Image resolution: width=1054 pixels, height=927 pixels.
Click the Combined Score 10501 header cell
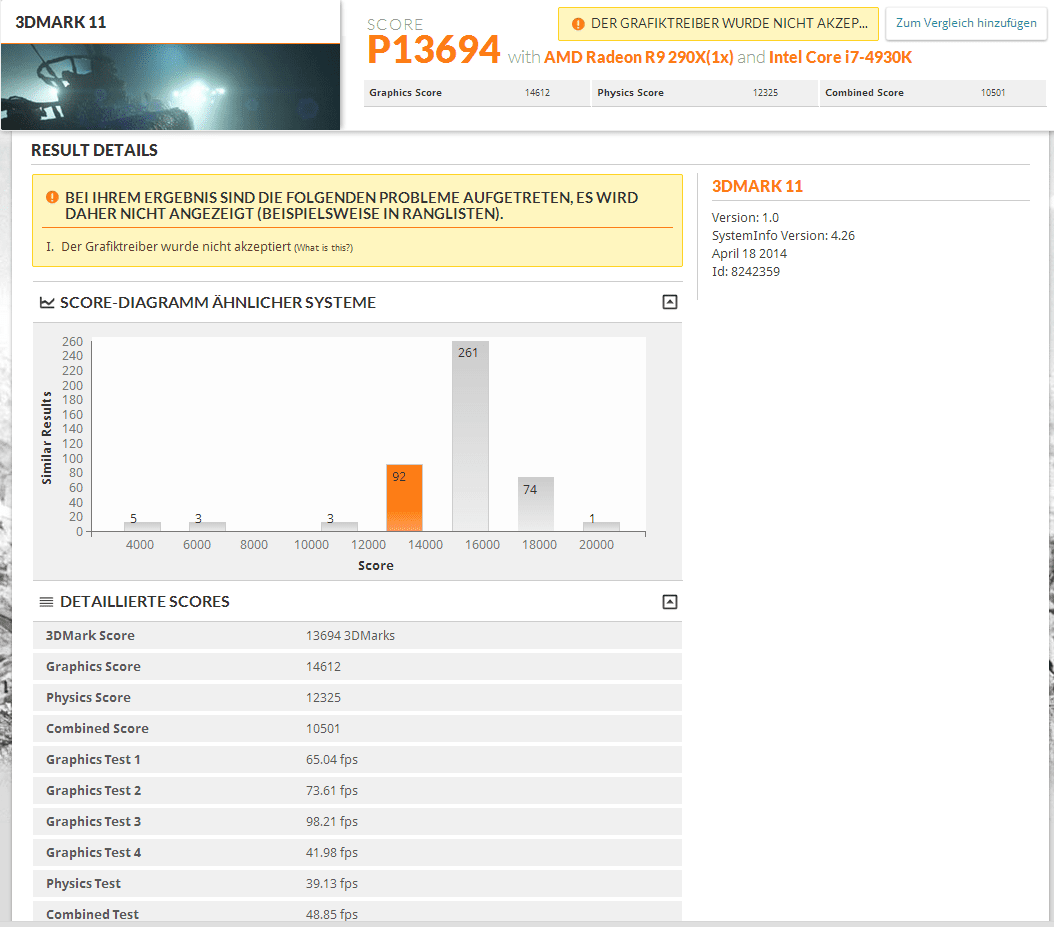(x=933, y=93)
